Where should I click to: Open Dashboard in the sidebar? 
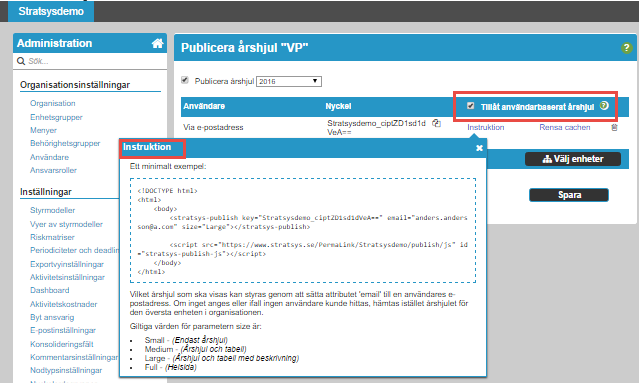pyautogui.click(x=49, y=290)
